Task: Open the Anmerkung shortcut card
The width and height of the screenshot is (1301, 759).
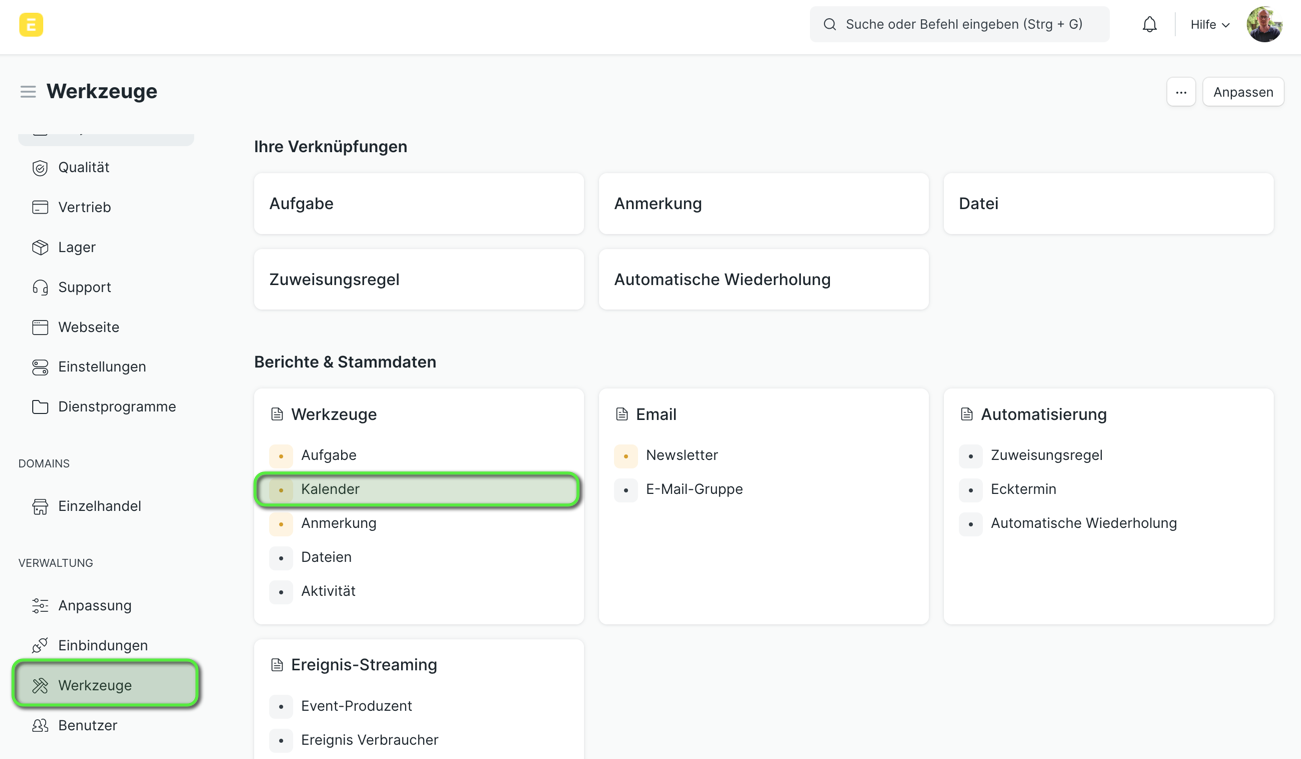Action: (764, 204)
